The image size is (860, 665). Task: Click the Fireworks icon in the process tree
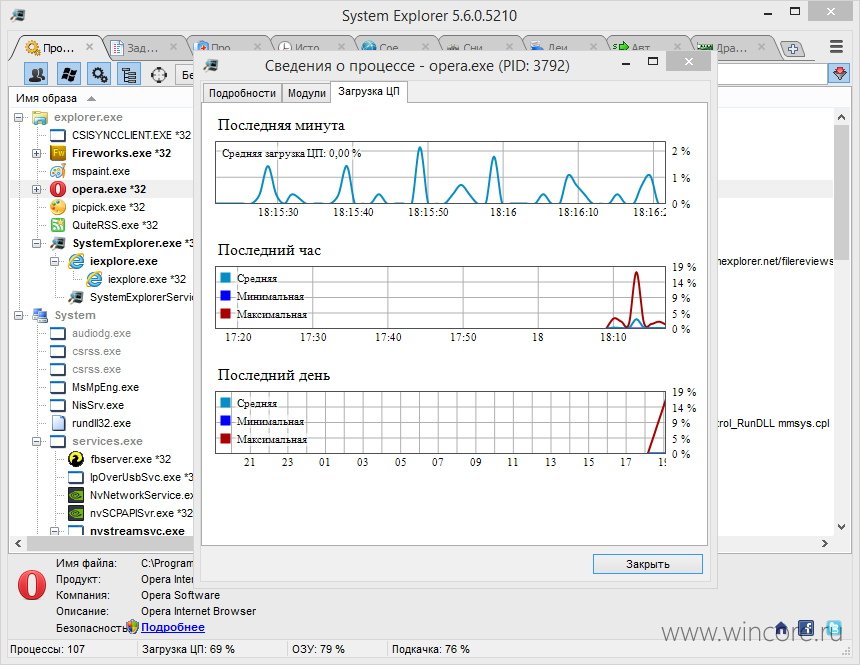tap(58, 153)
